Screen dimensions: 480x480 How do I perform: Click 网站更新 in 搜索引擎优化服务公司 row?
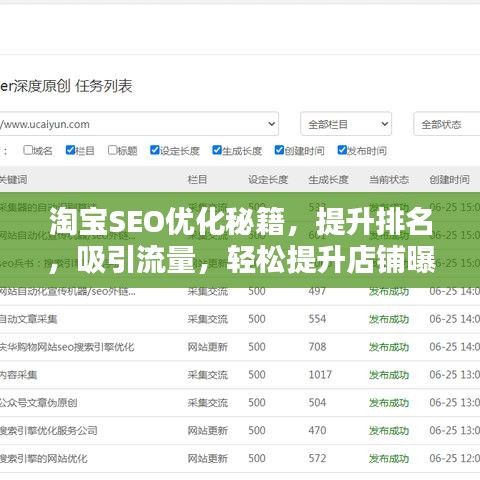pyautogui.click(x=207, y=430)
